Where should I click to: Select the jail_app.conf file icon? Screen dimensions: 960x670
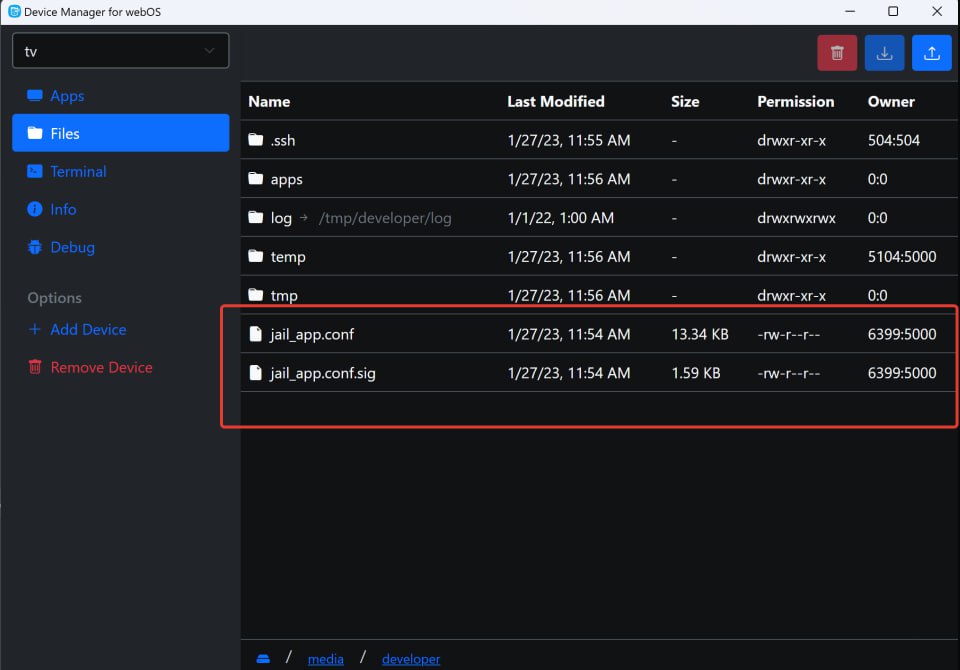(x=256, y=334)
